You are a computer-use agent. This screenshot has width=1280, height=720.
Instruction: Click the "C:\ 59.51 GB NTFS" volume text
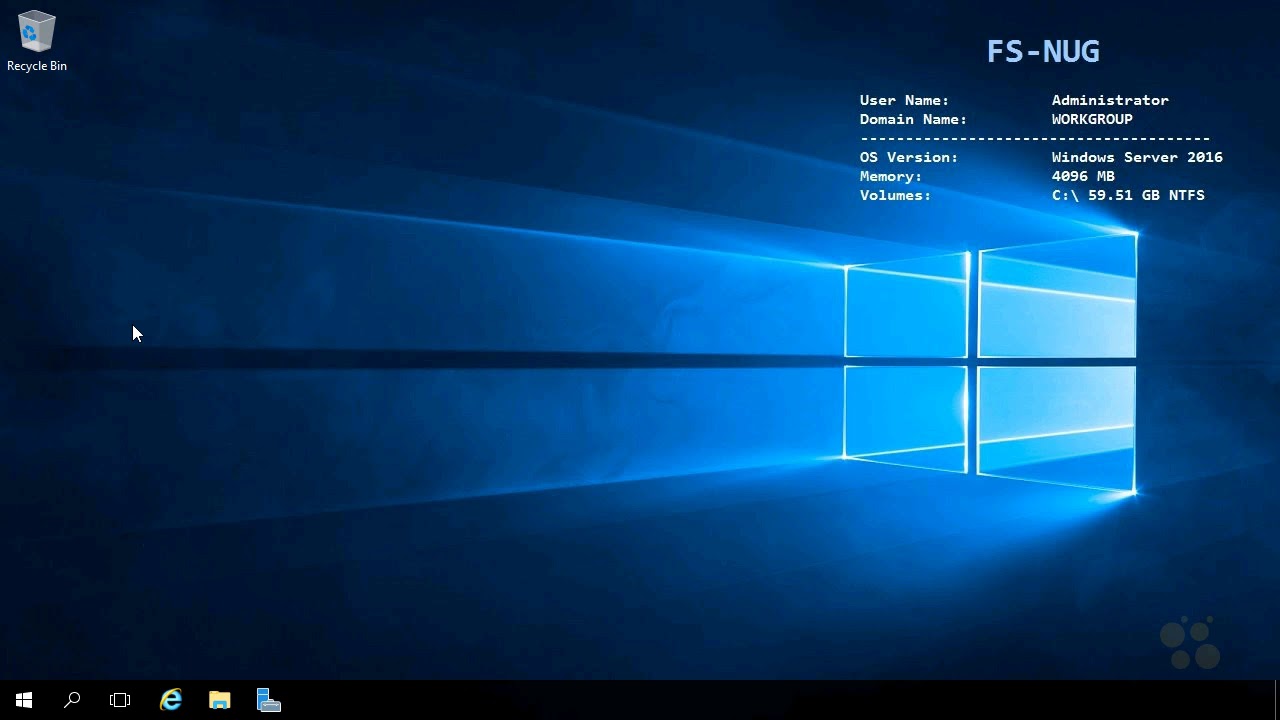1128,195
